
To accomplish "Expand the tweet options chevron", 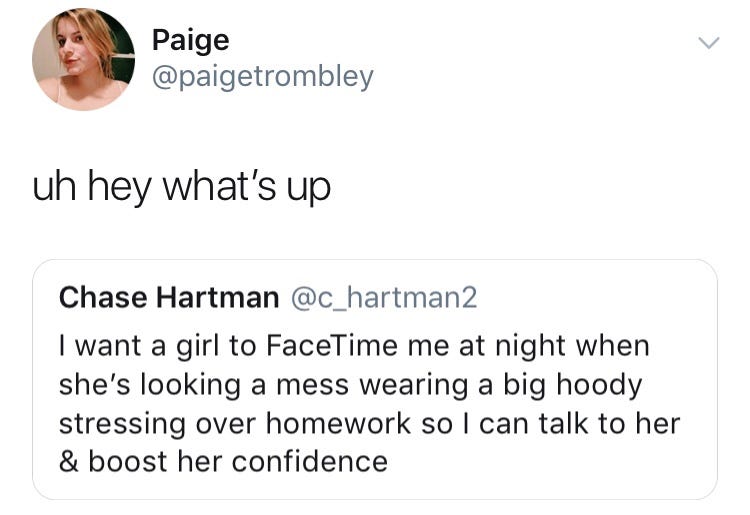I will (708, 43).
